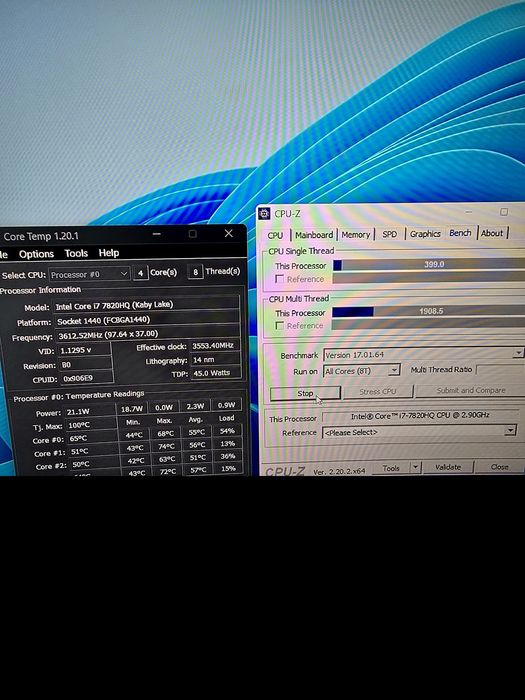Click the Lithography 14 nm value
This screenshot has height=700, width=525.
216,359
